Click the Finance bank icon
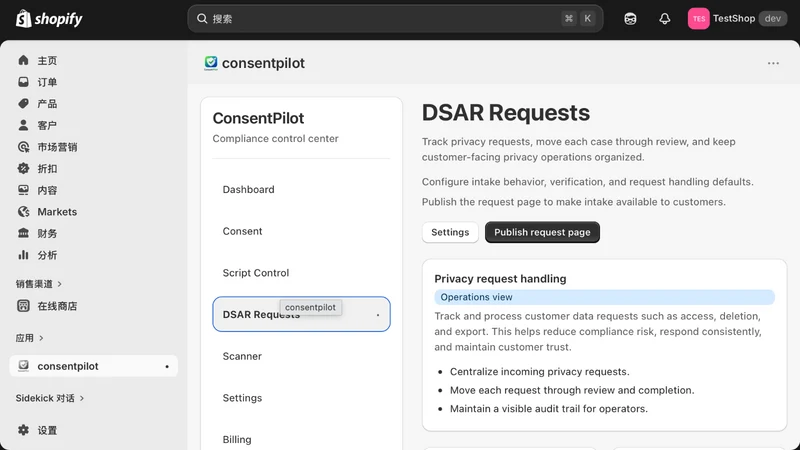Viewport: 800px width, 450px height. [23, 233]
